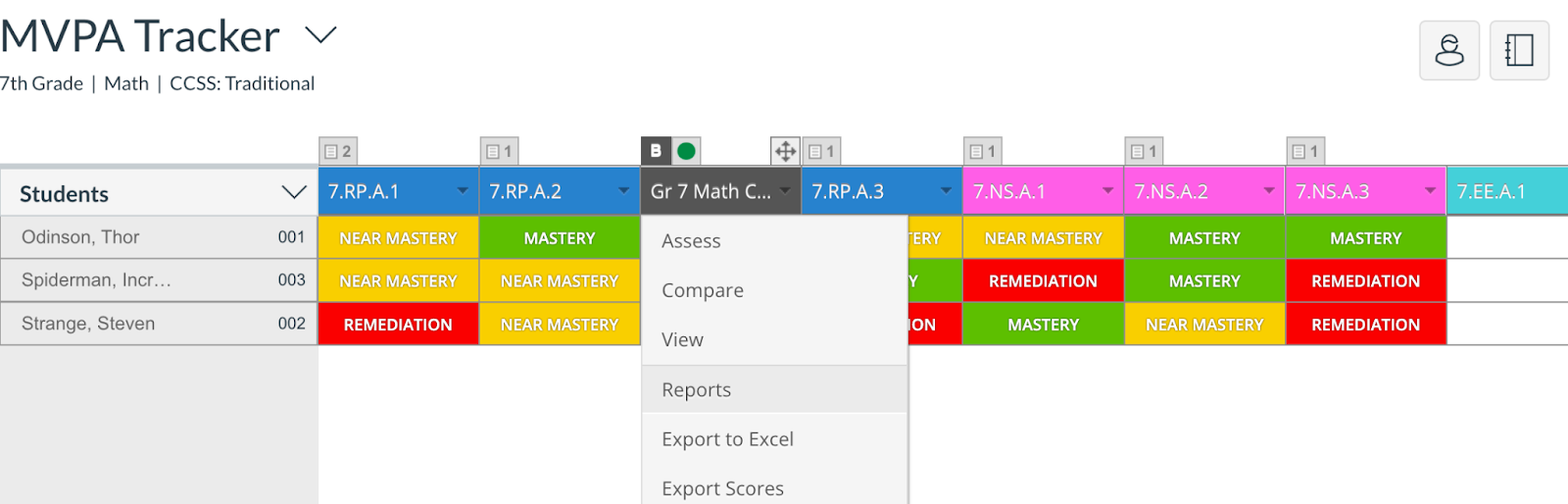Click the assessment count badge above 7.NS.A.2
Image resolution: width=1568 pixels, height=504 pixels.
1144,151
